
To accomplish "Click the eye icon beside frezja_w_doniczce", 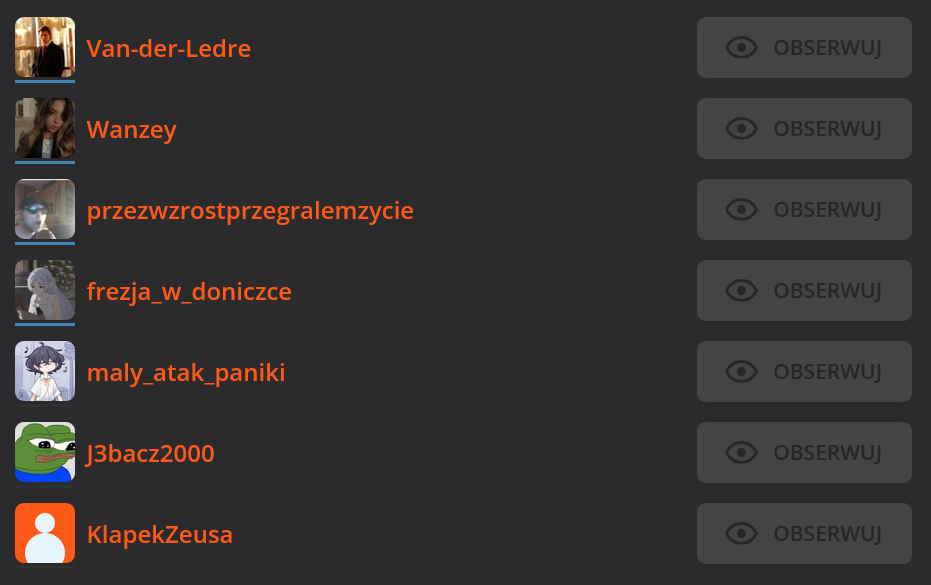I will (x=741, y=290).
